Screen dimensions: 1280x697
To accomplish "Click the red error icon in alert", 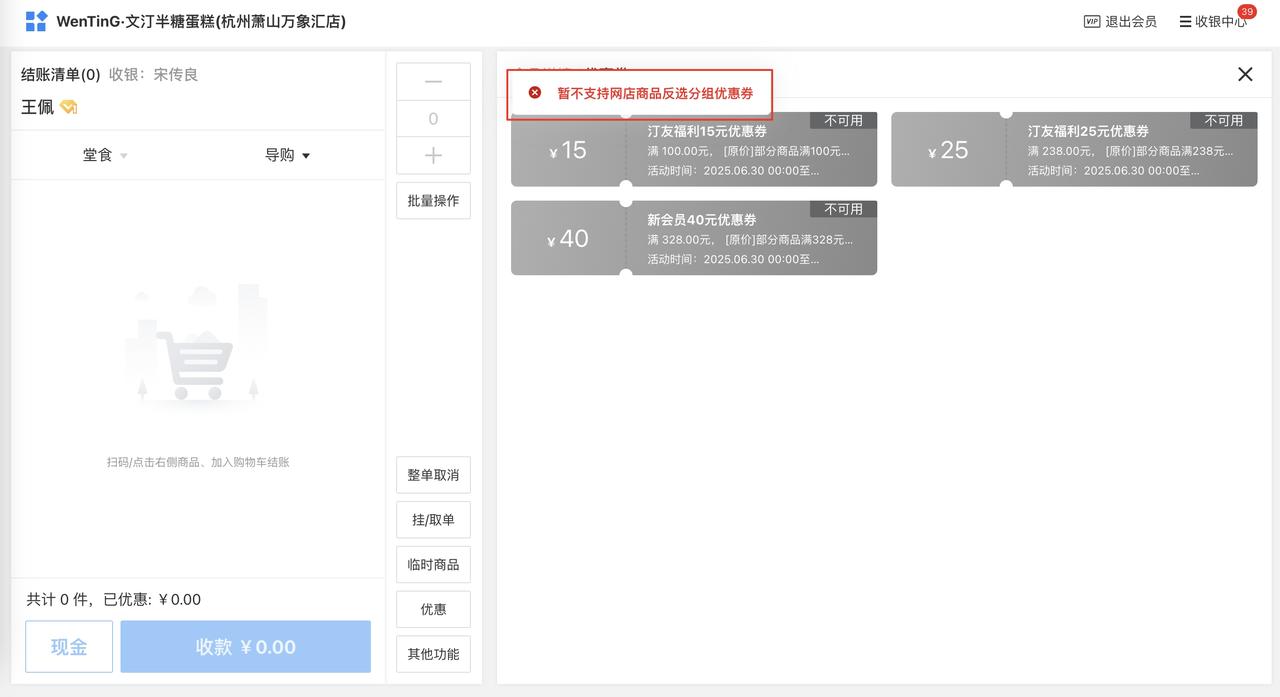I will [535, 93].
